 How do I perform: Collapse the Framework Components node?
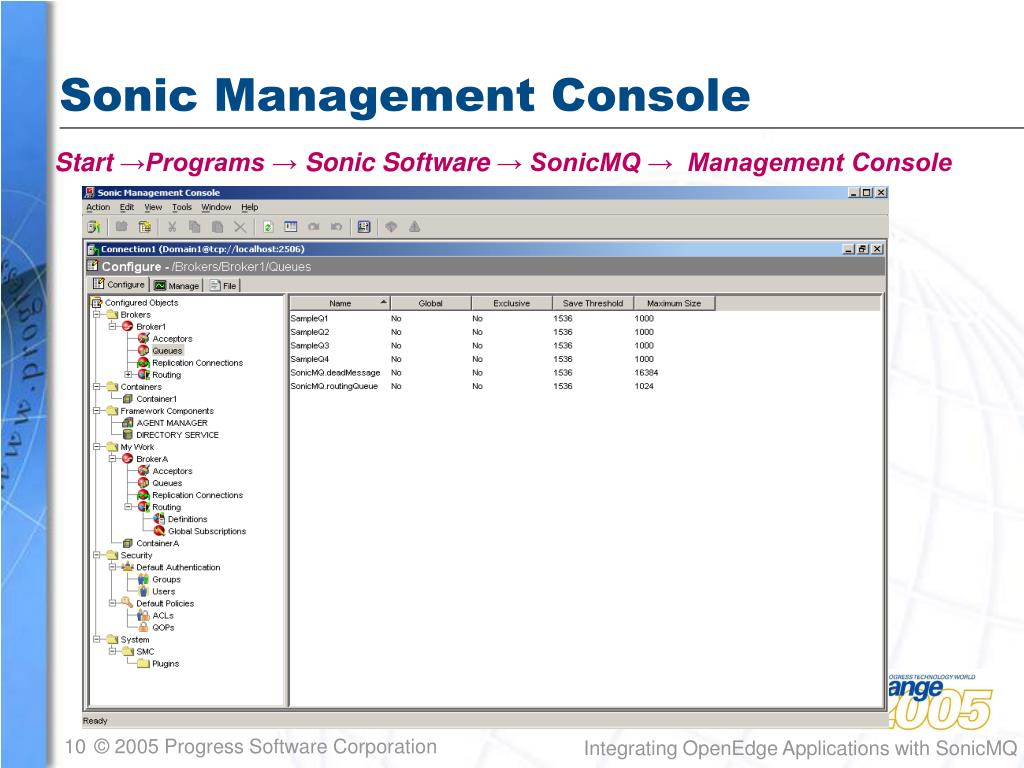click(x=97, y=410)
